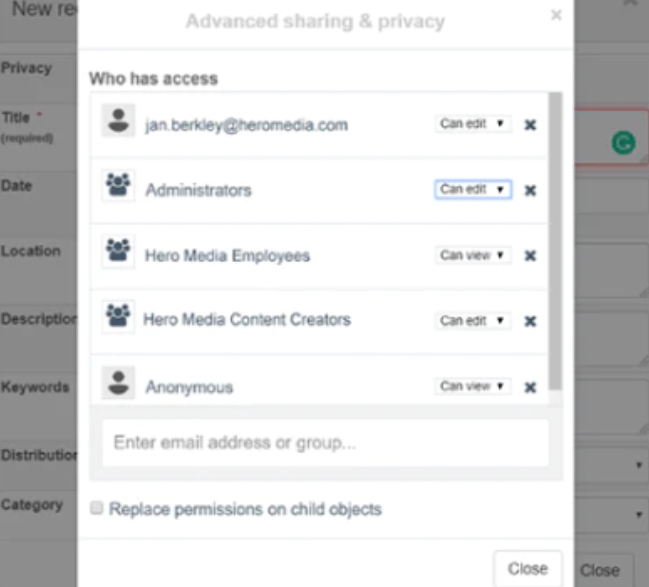Open permission dropdown for jan.berkley@heromedia.com
649x587 pixels.
point(473,124)
